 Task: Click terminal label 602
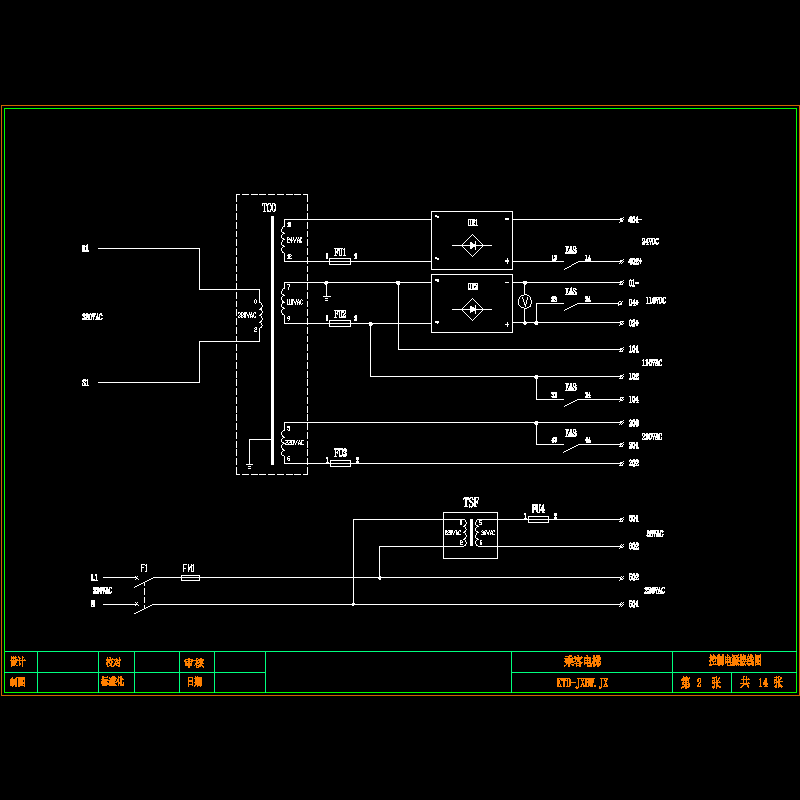pos(634,546)
